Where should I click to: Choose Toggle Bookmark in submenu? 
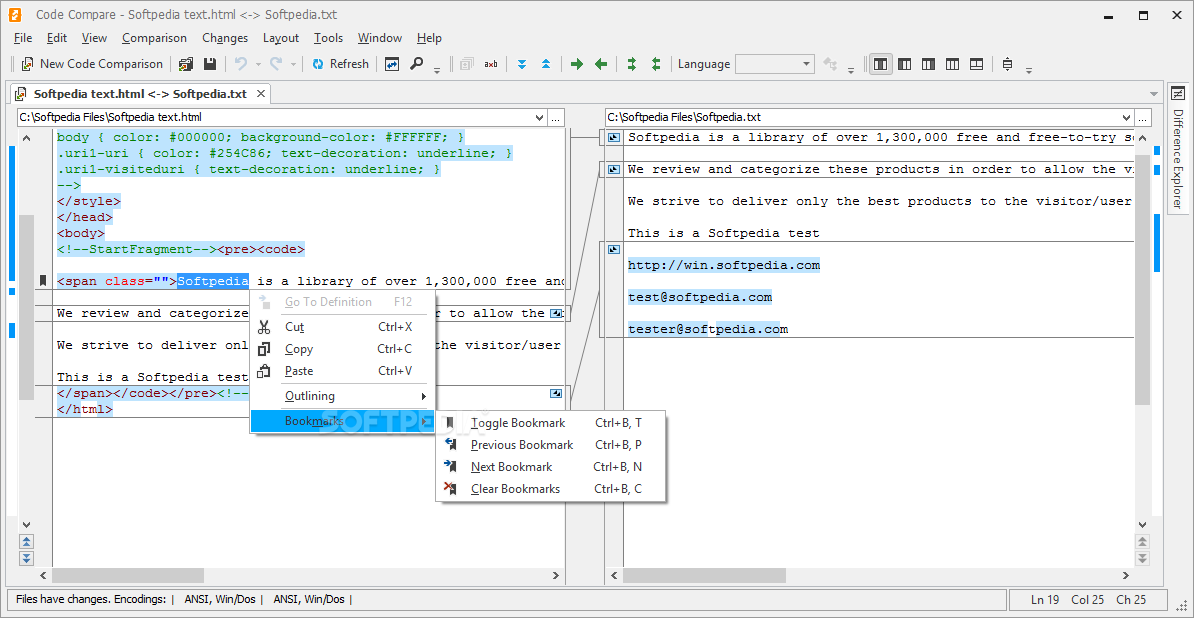point(551,423)
